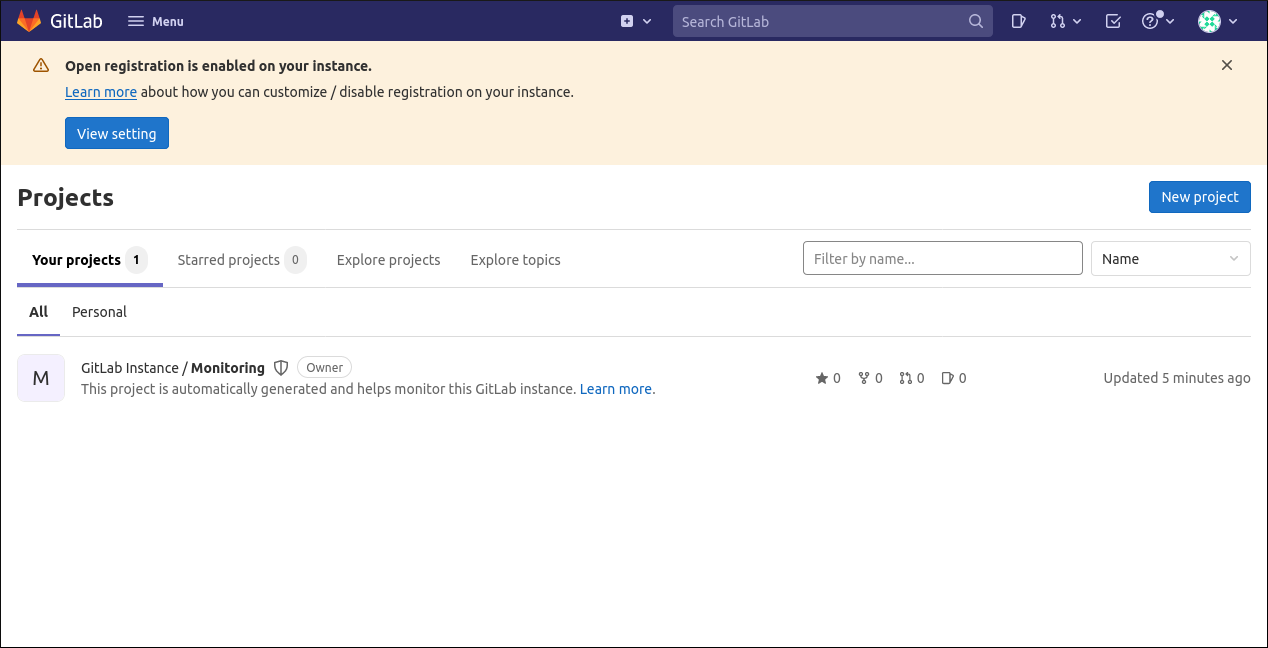Click the shield badge next to Monitoring

281,367
